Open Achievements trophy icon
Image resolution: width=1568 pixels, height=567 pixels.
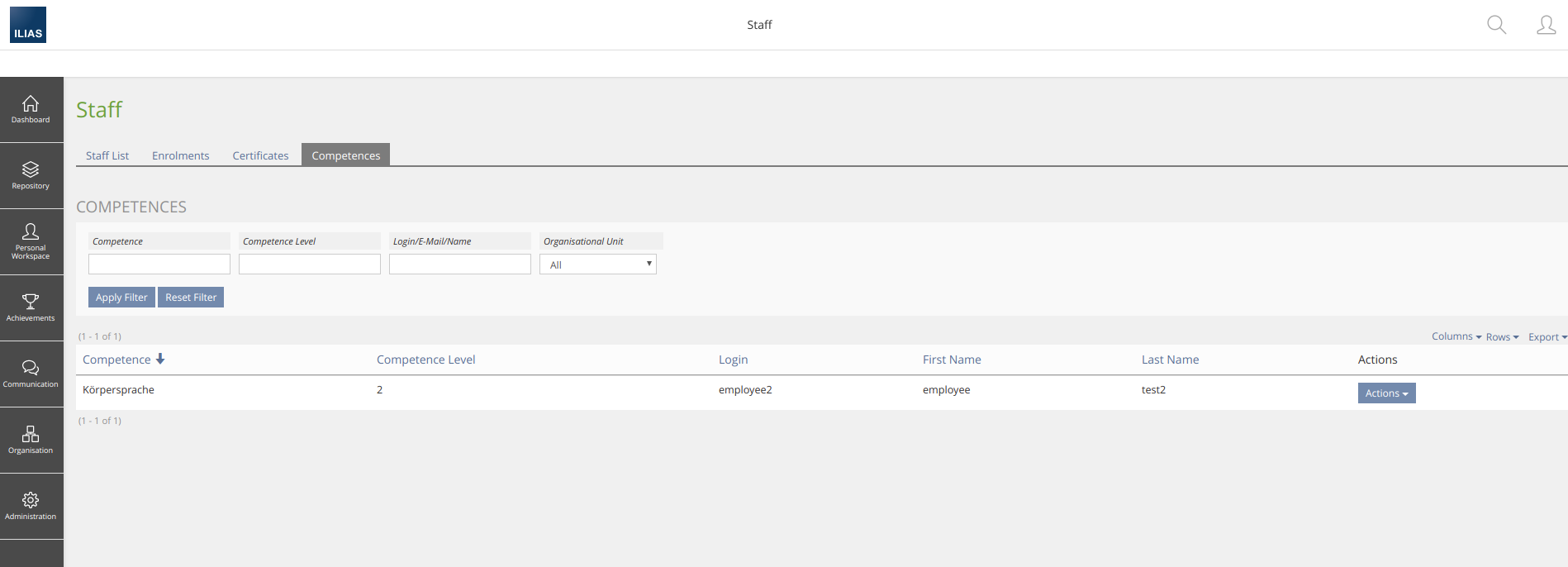[31, 307]
